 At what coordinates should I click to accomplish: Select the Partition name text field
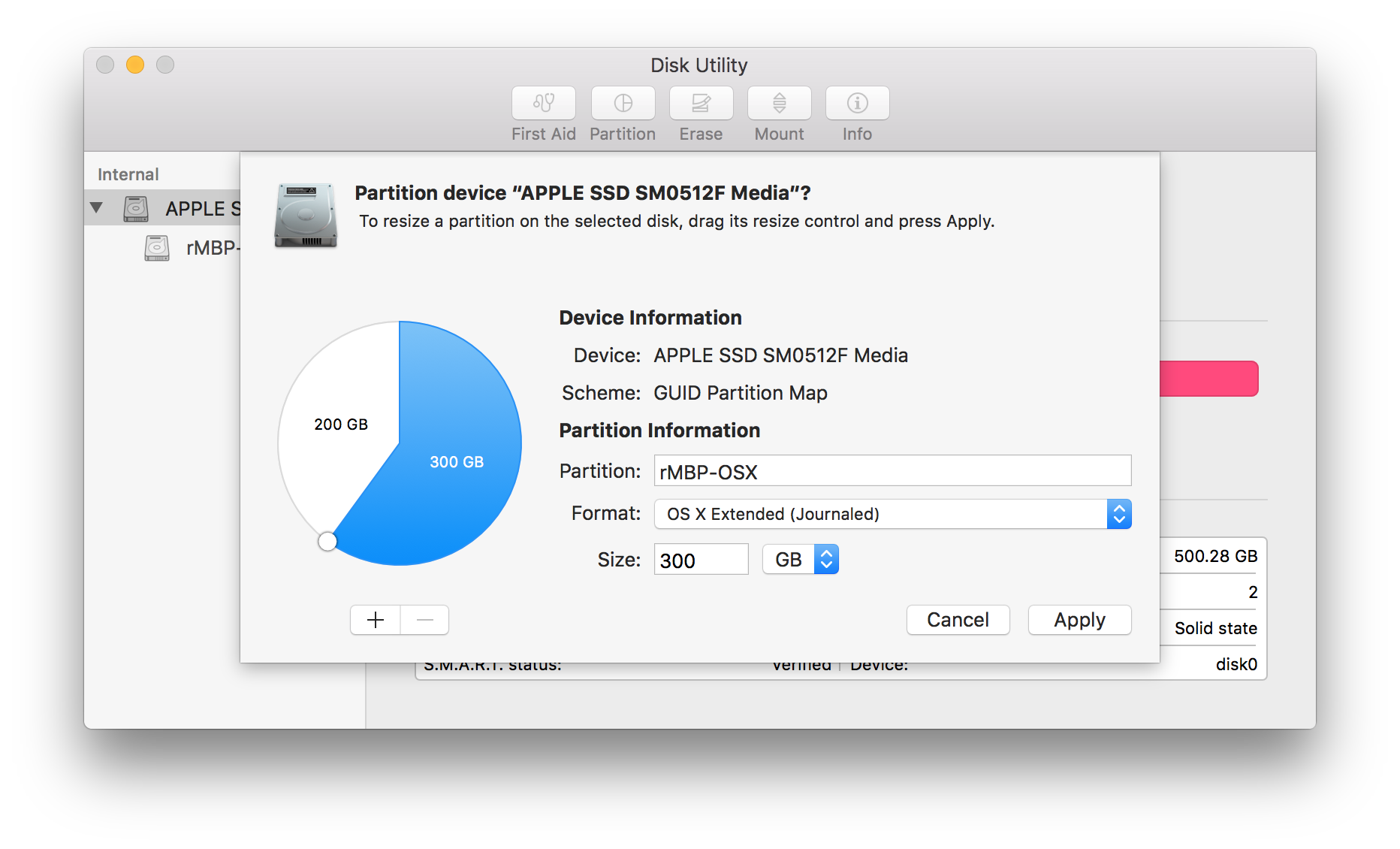892,471
